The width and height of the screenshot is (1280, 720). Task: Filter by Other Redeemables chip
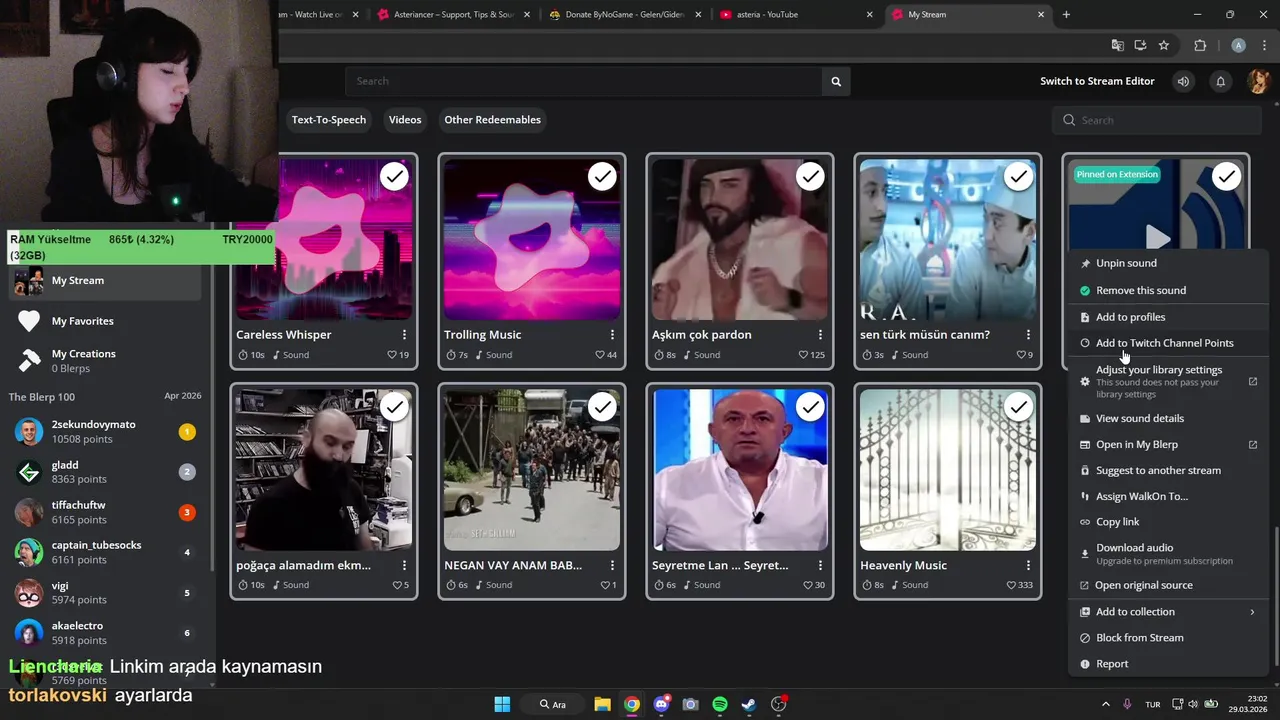(492, 120)
